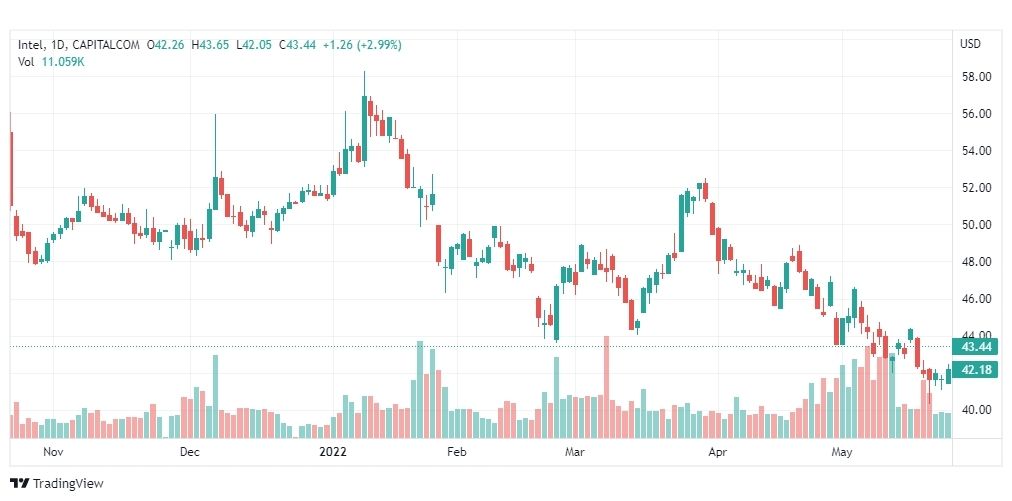This screenshot has height=501, width=1012.
Task: Click the Intel symbol title
Action: pos(31,45)
